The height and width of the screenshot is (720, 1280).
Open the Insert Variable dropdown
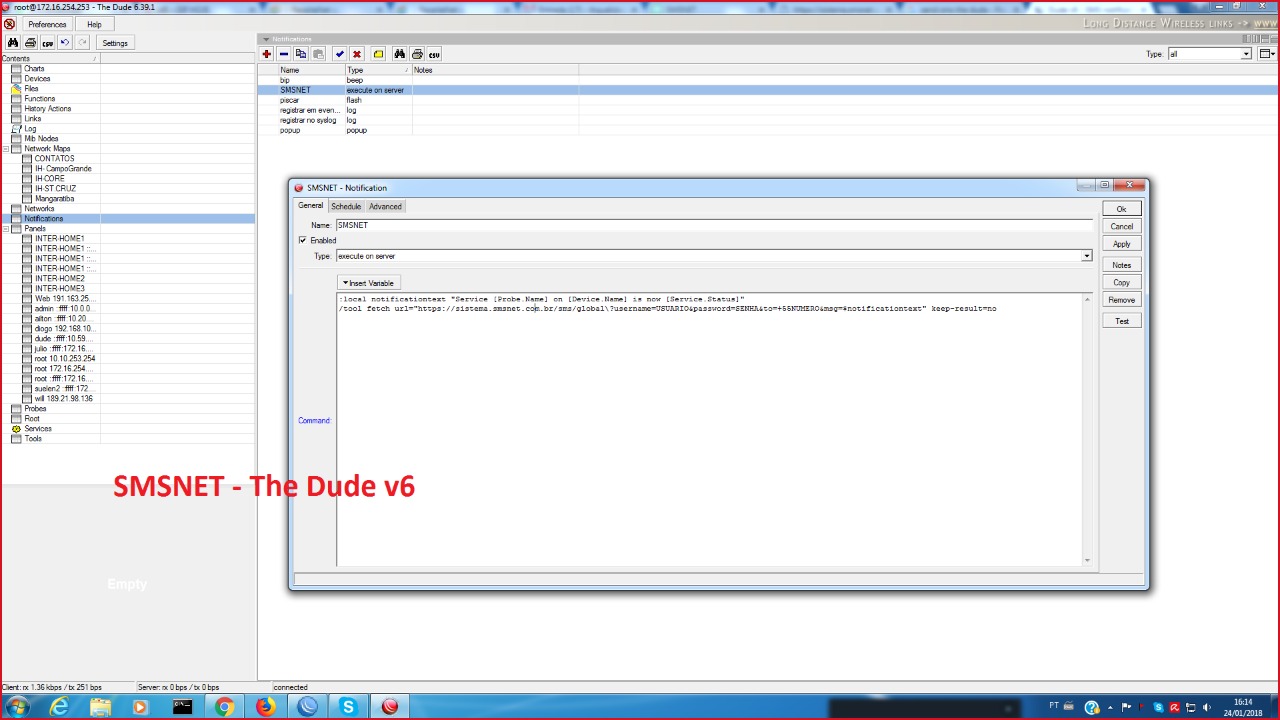(369, 283)
